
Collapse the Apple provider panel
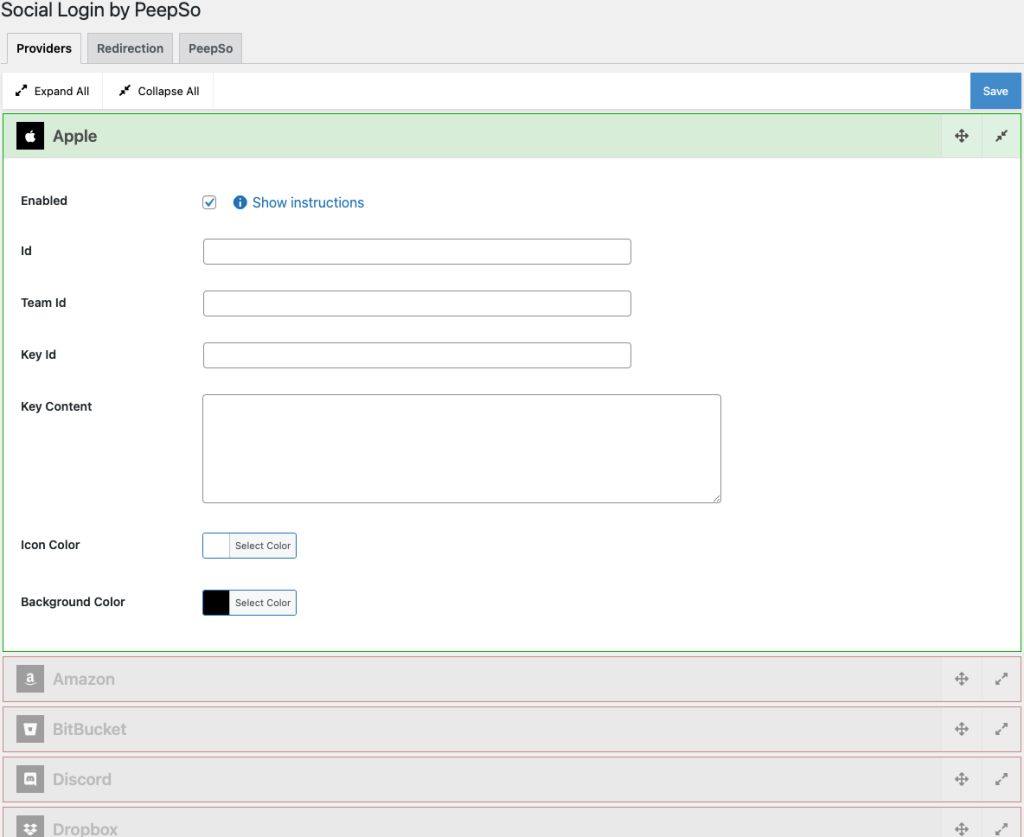1001,136
